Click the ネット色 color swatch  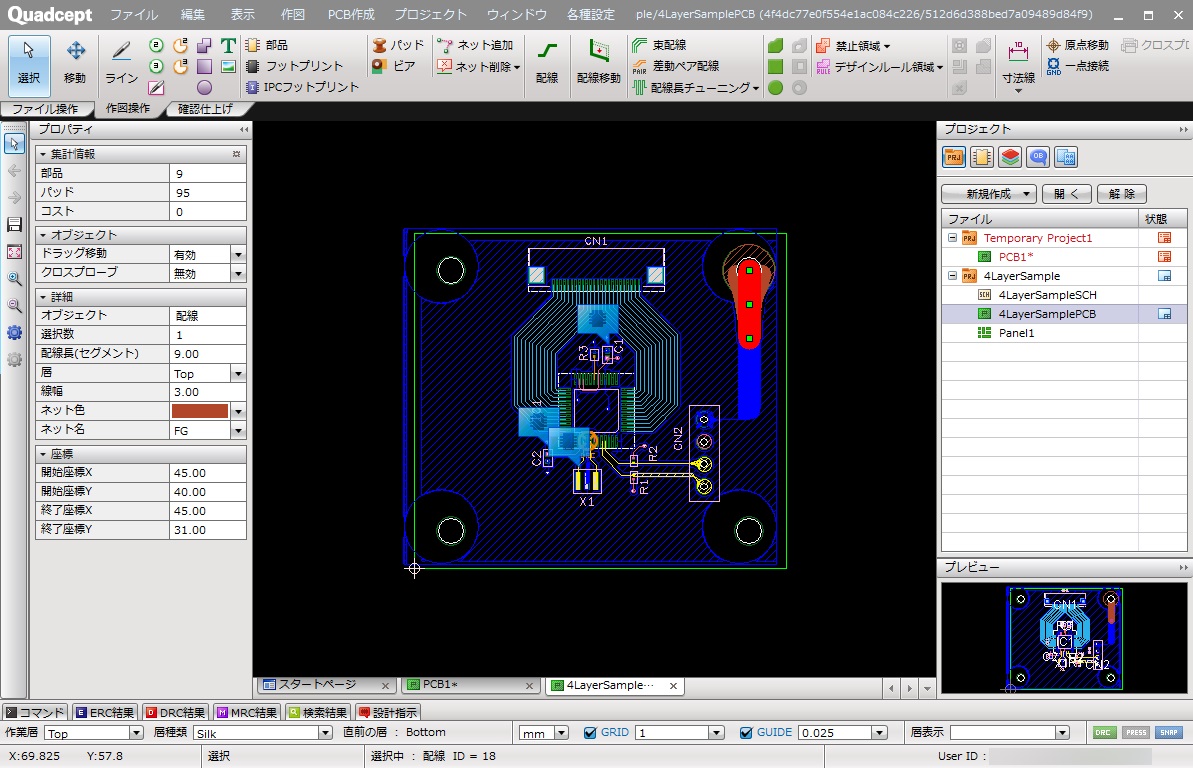point(200,411)
